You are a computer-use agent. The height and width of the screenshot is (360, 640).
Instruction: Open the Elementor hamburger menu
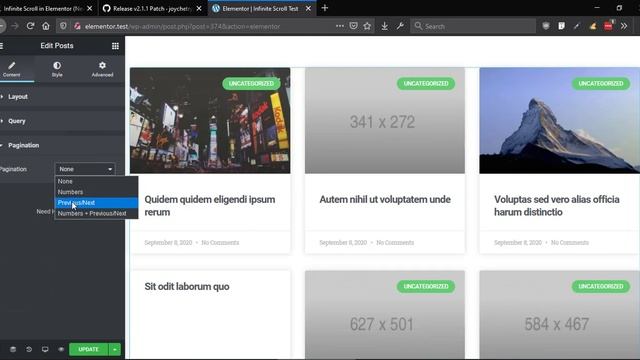tap(2, 46)
